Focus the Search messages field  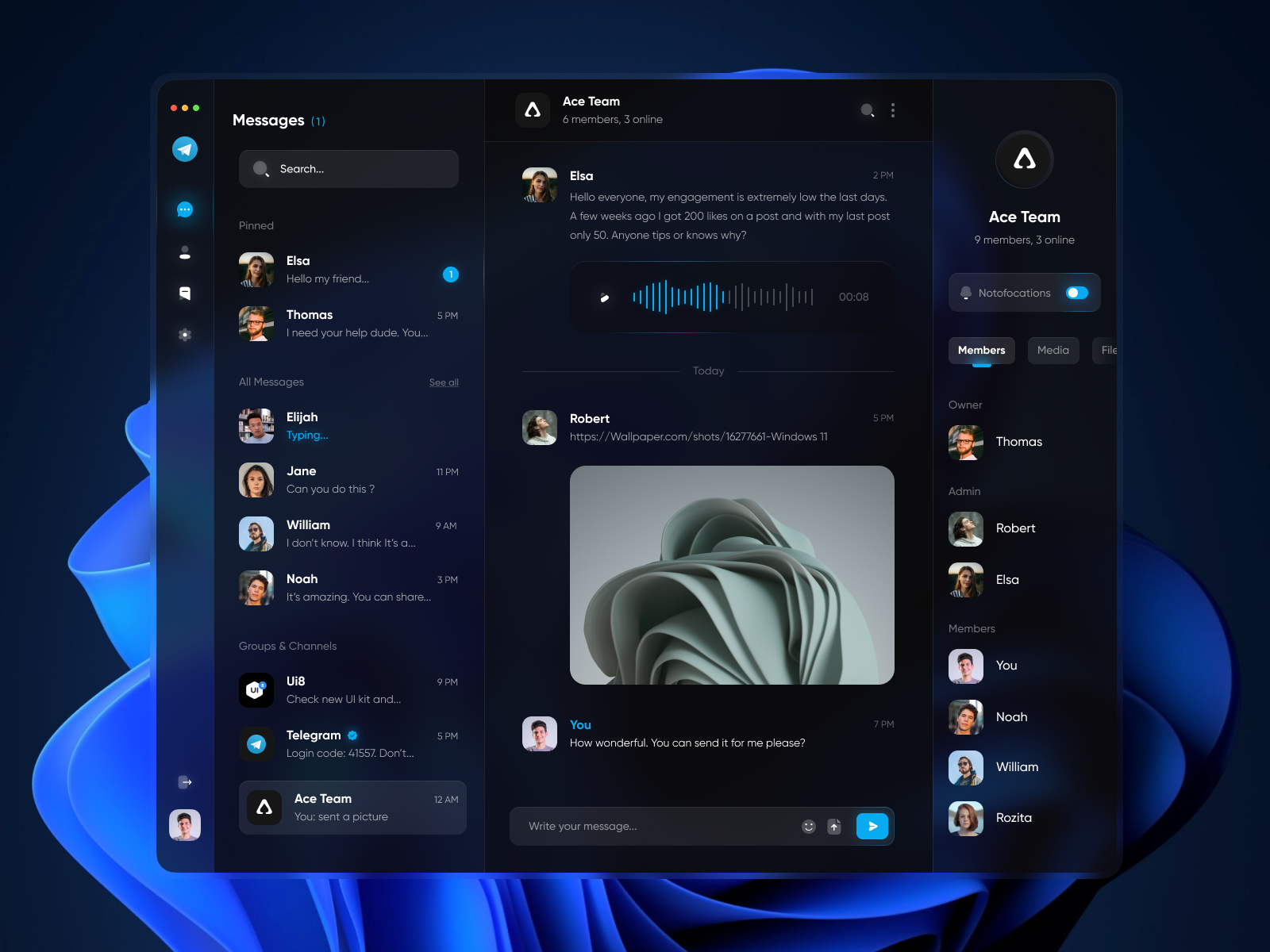coord(348,169)
